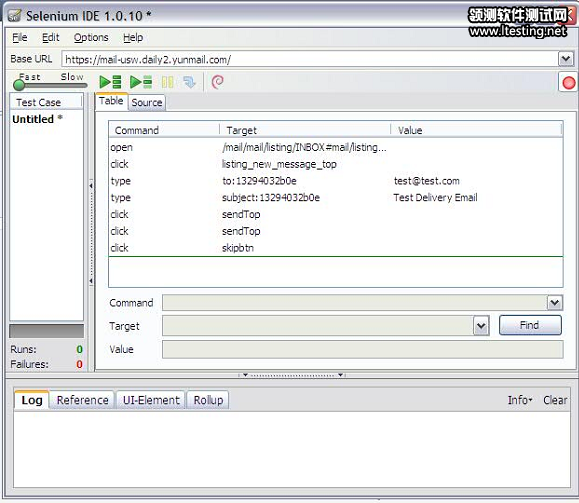Collapse the log pane with right grip arrow
The height and width of the screenshot is (503, 579).
[x=340, y=375]
